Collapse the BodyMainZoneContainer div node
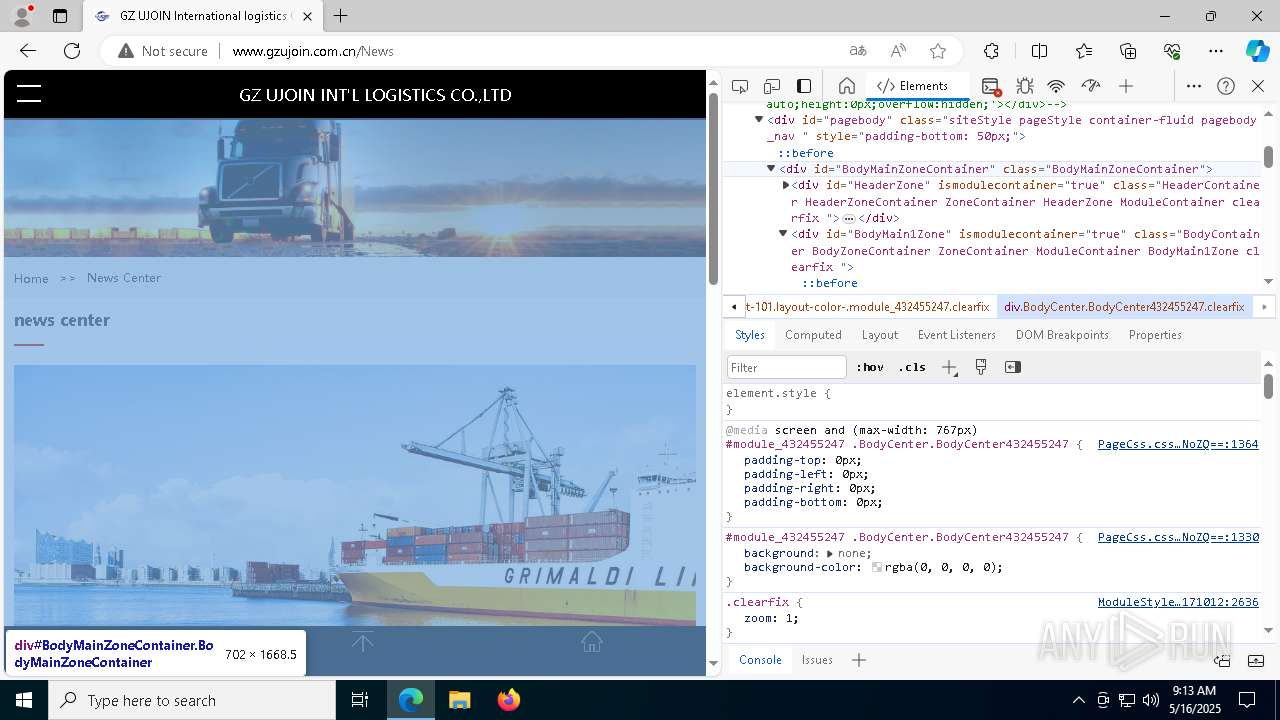The height and width of the screenshot is (720, 1280). 771,169
